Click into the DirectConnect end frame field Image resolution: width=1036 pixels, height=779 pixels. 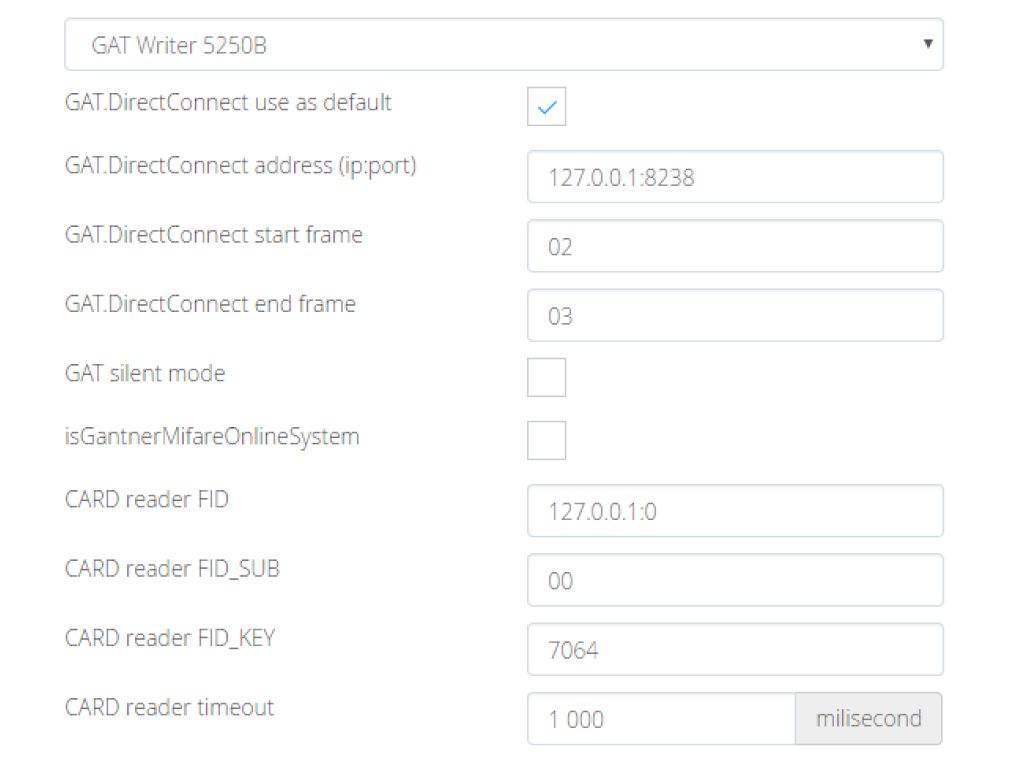(x=735, y=316)
